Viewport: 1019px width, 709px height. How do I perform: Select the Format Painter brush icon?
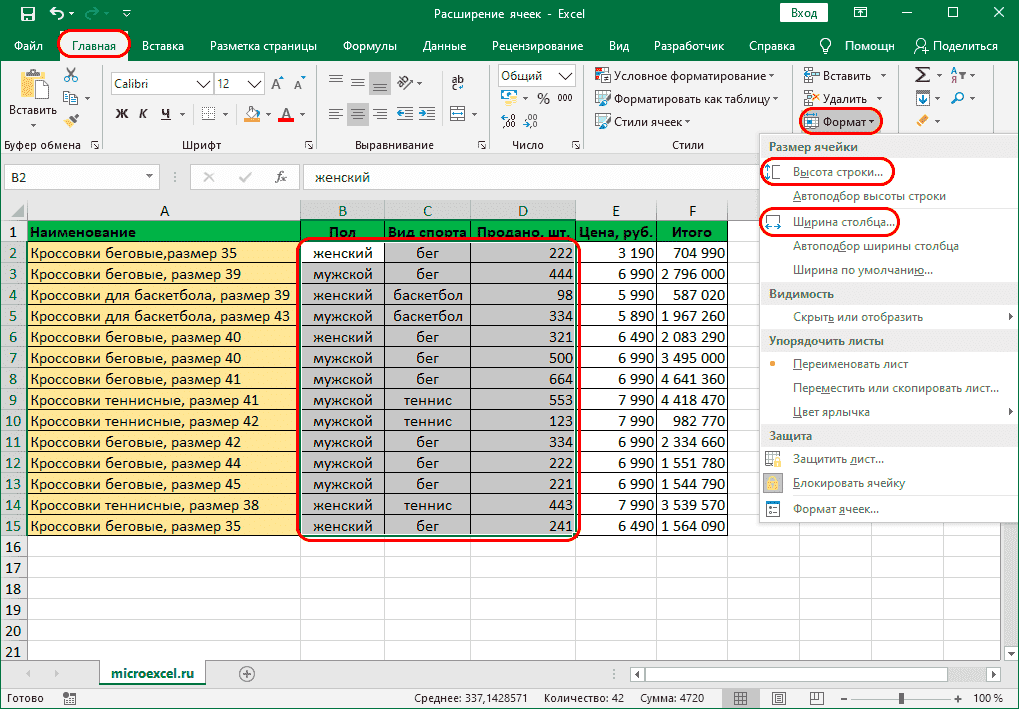70,120
